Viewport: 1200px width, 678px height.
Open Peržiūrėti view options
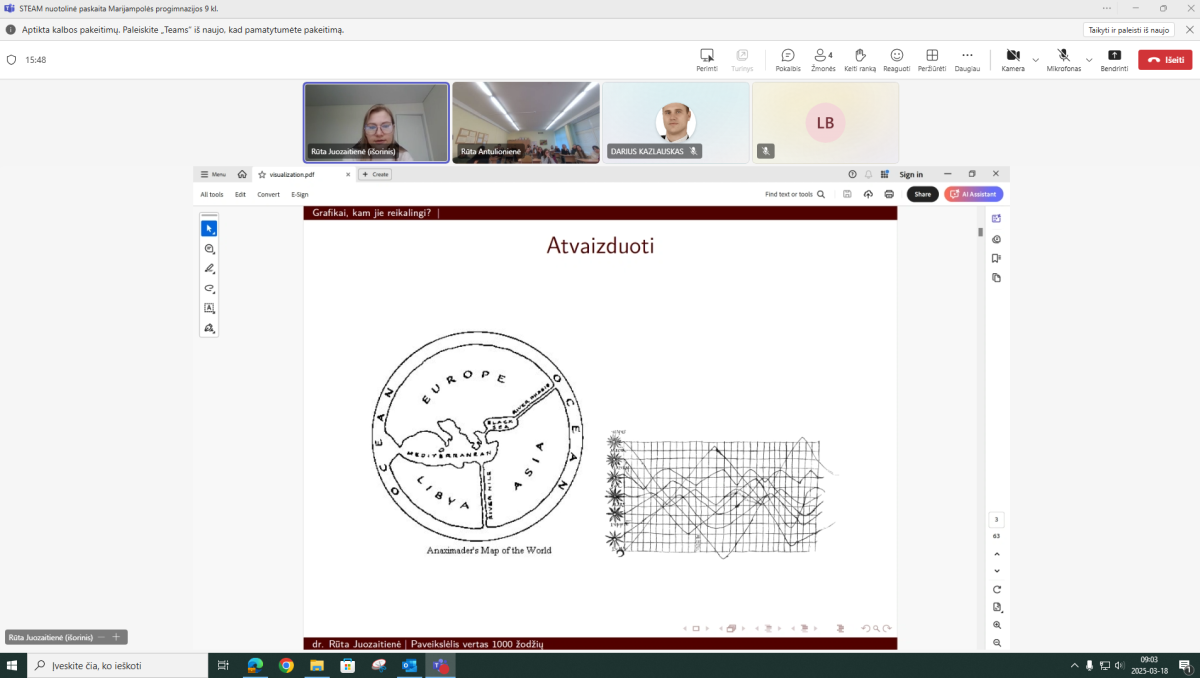931,58
